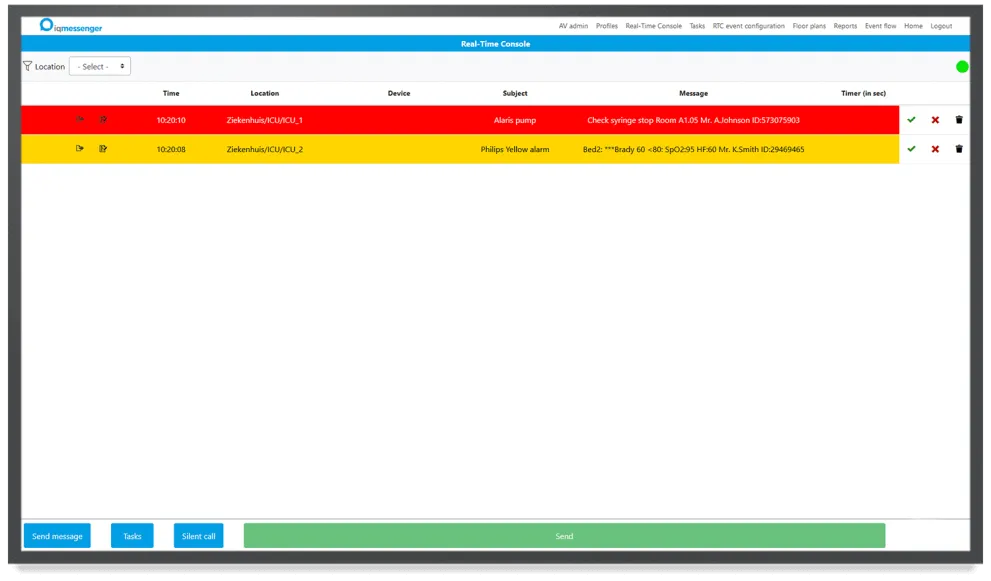Click second icon in the Alaris pump row
The width and height of the screenshot is (991, 581).
[103, 119]
